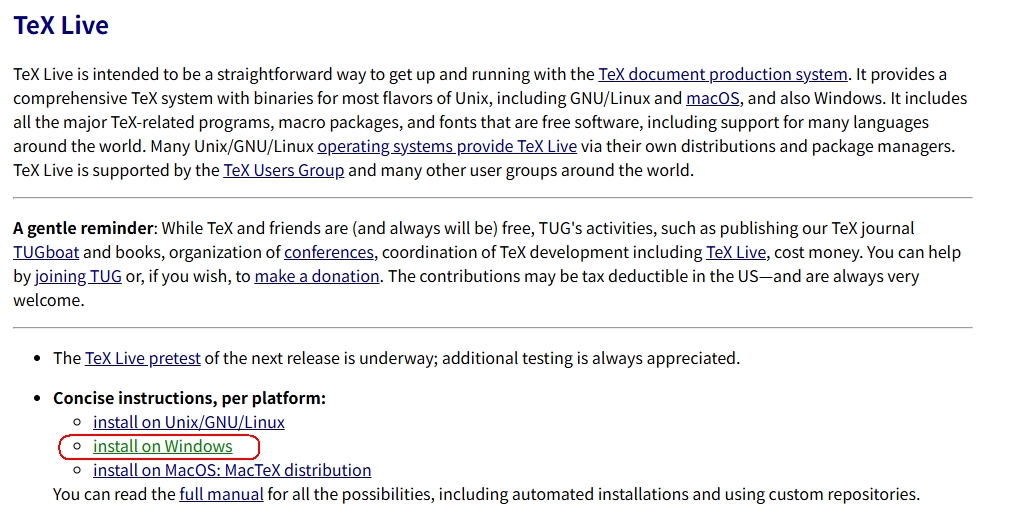Viewport: 1016px width, 524px height.
Task: Click 'TeX Live' link in the gentle reminder
Action: (736, 252)
